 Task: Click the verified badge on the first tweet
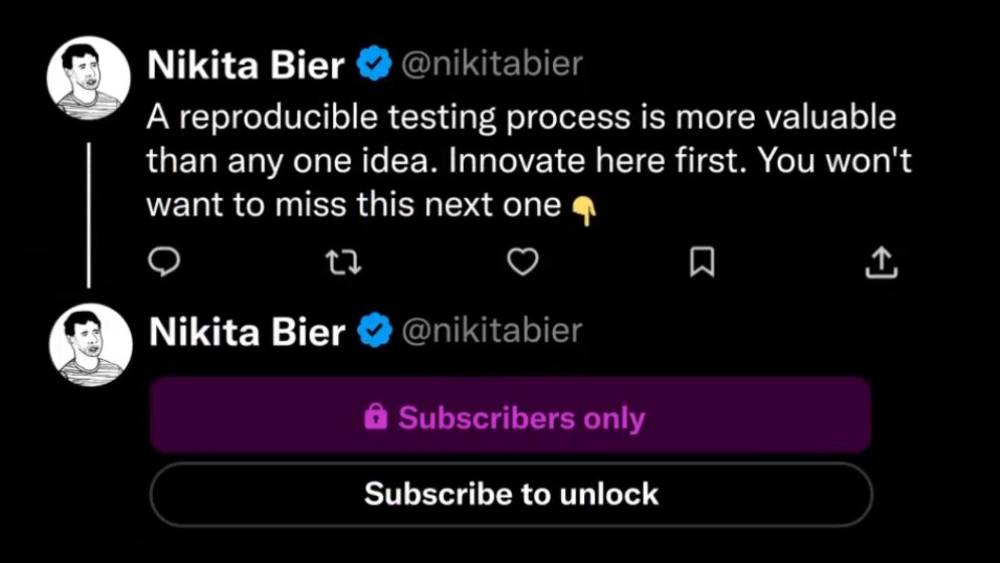(x=374, y=67)
